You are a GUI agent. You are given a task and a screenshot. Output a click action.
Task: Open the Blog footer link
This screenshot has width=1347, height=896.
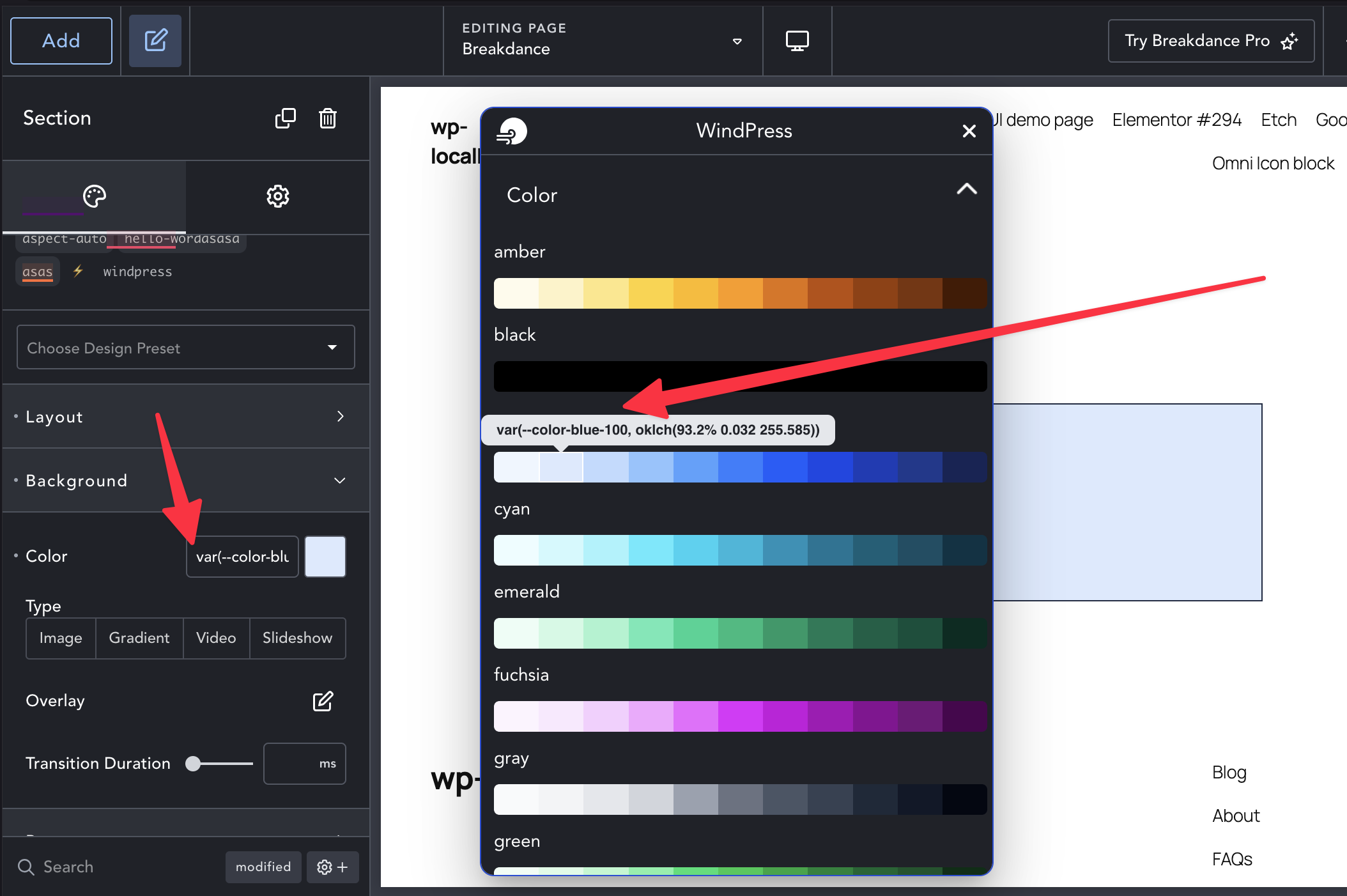click(x=1229, y=773)
